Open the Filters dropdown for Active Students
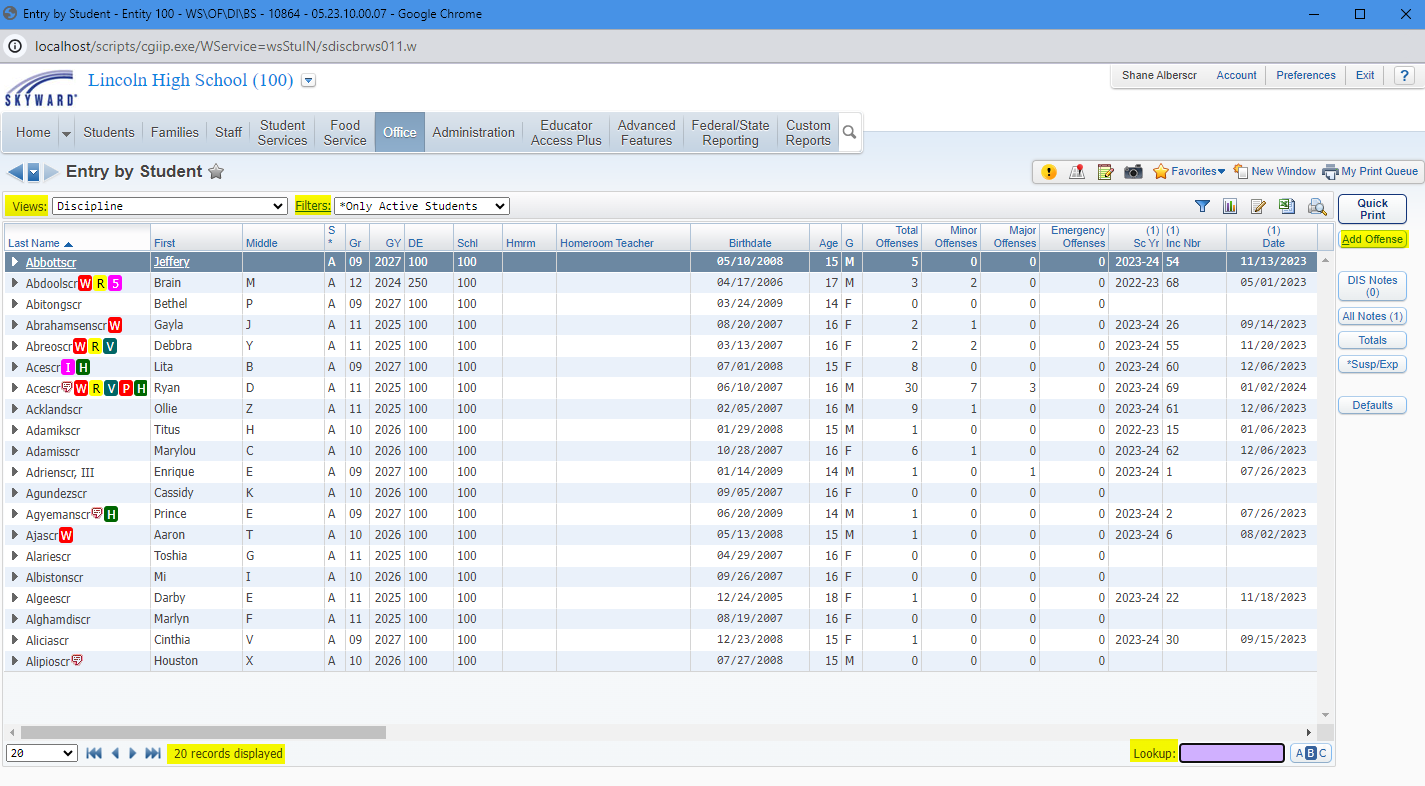Image resolution: width=1425 pixels, height=786 pixels. (x=421, y=206)
